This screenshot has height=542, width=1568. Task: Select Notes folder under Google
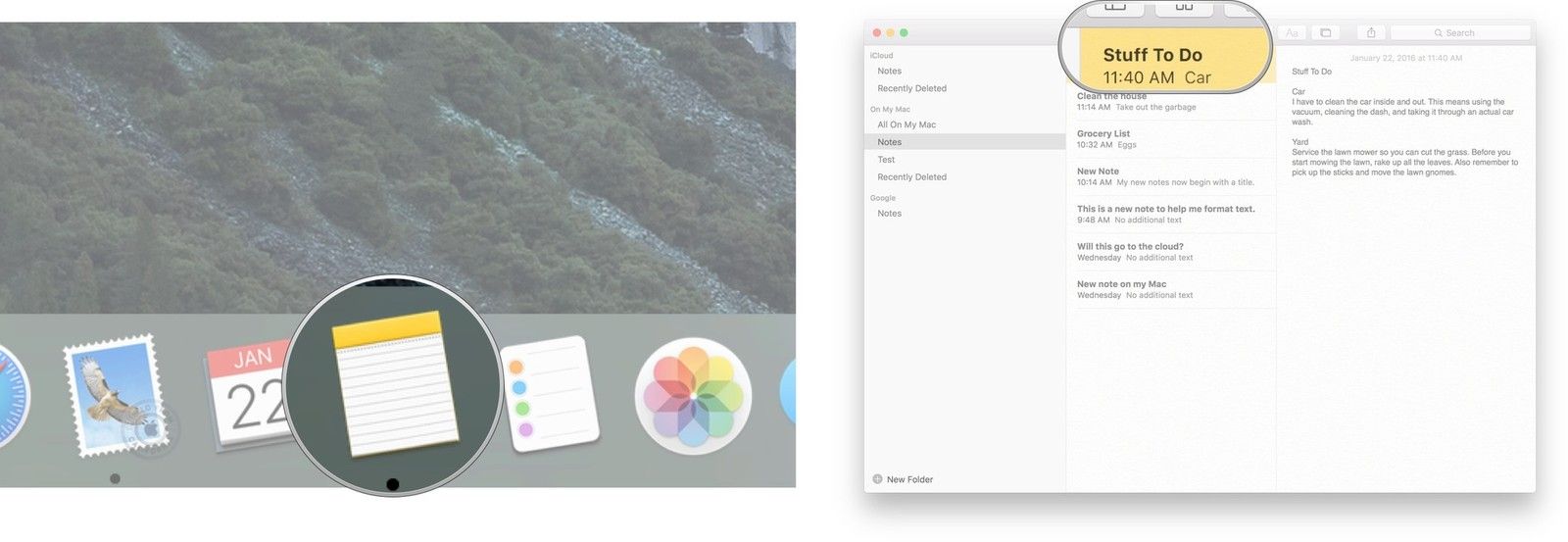coord(964,213)
